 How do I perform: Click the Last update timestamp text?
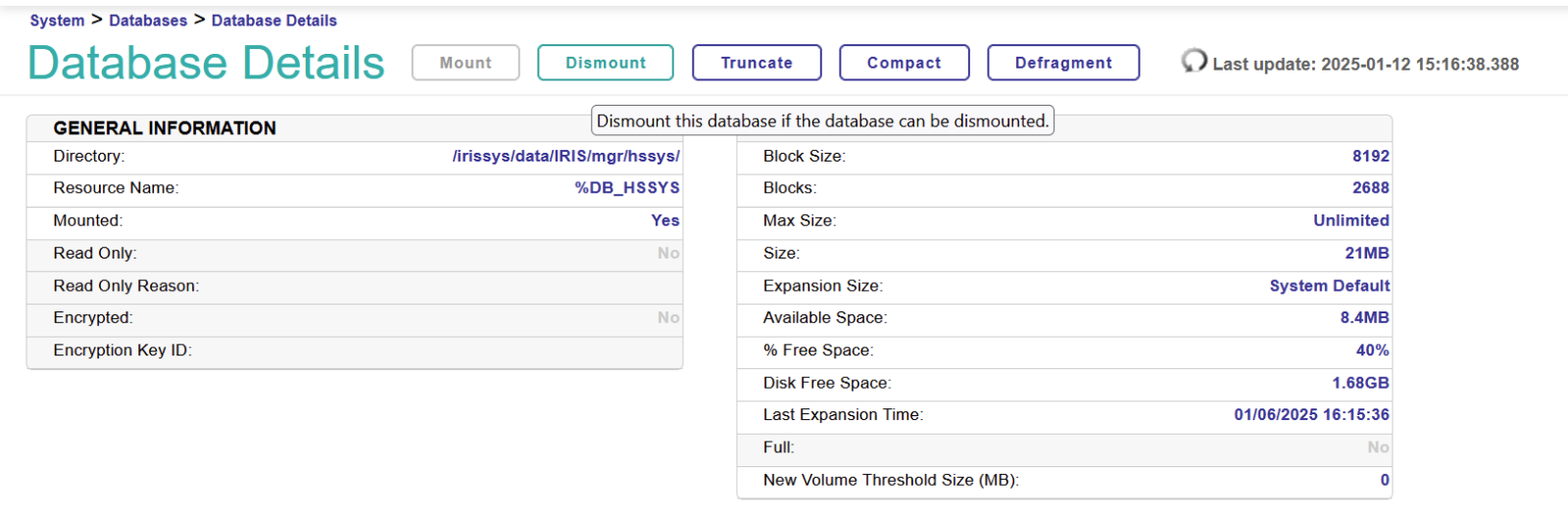pyautogui.click(x=1365, y=65)
